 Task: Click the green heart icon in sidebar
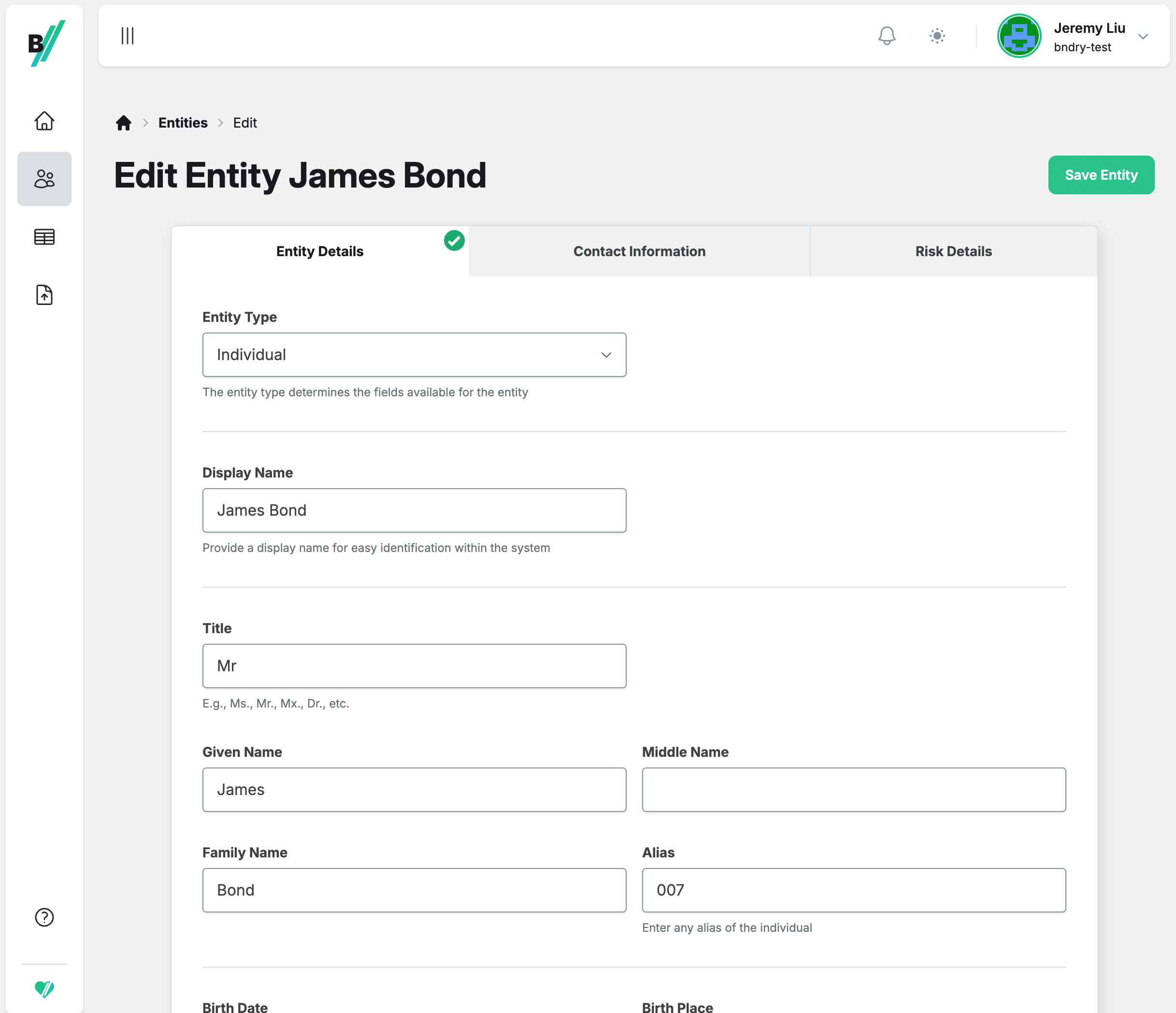tap(44, 988)
